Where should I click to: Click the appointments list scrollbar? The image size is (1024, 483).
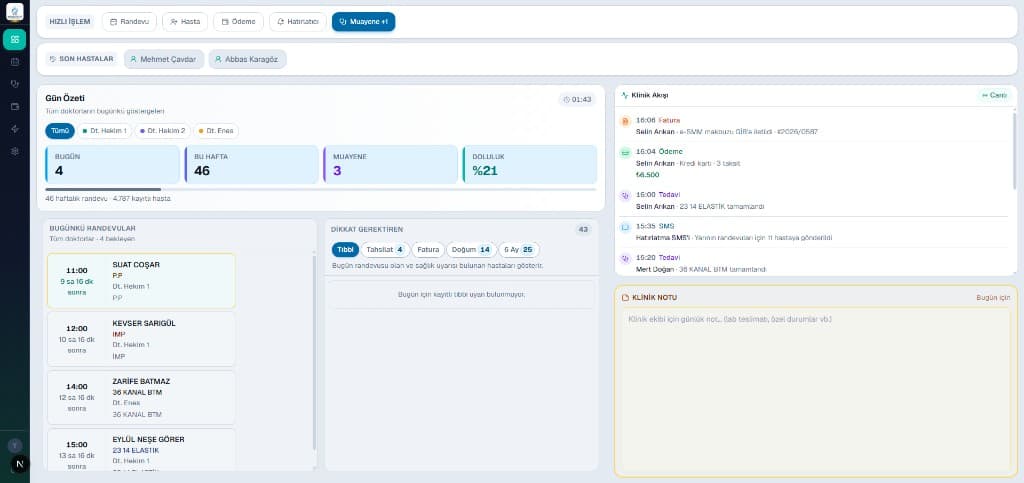click(x=313, y=352)
